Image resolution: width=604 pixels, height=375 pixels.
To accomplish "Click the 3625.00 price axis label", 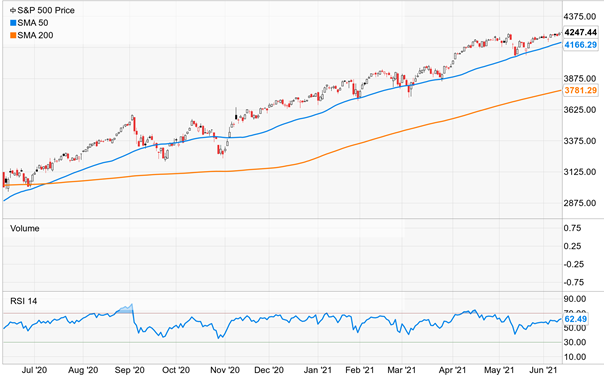I will [579, 110].
